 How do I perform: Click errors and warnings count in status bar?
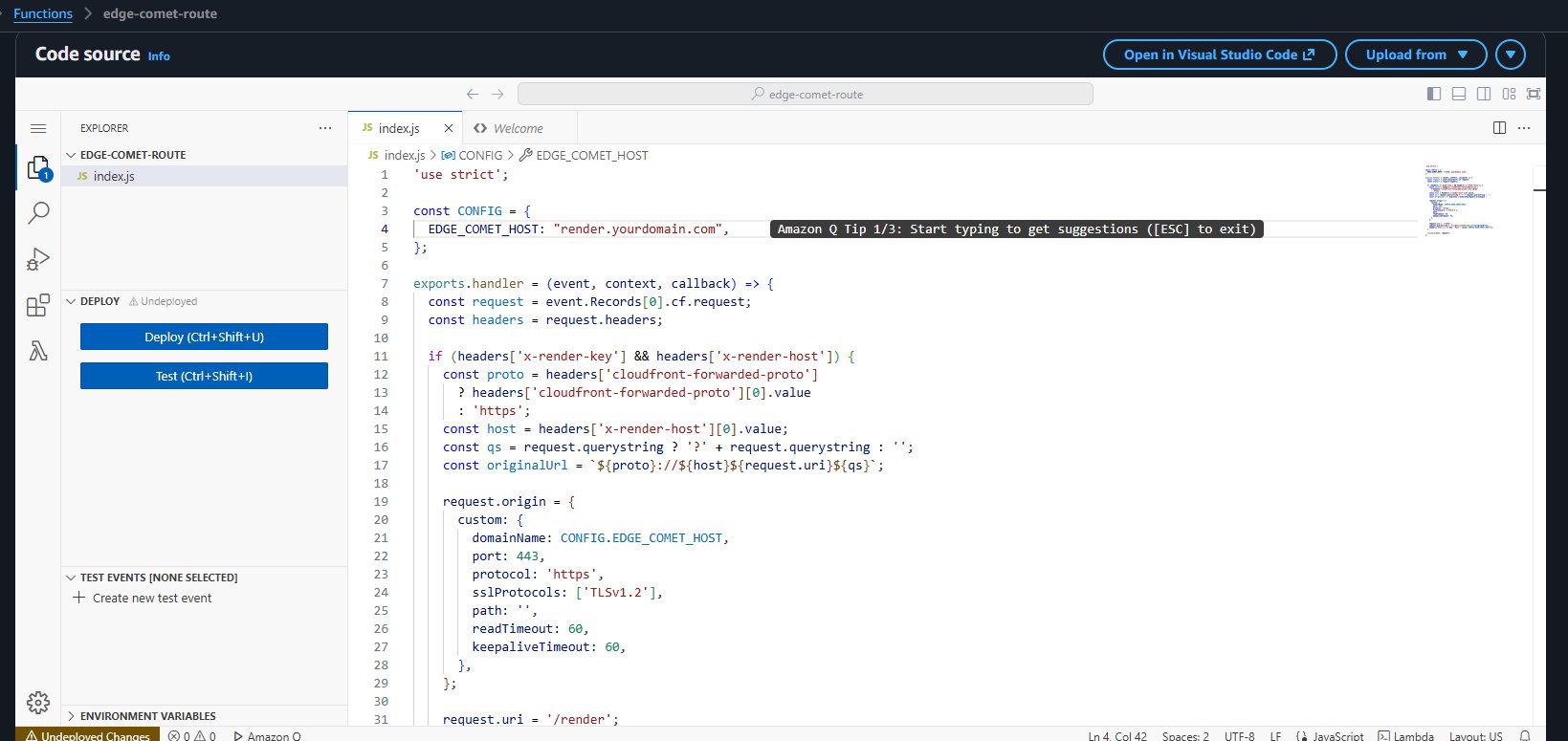[191, 736]
